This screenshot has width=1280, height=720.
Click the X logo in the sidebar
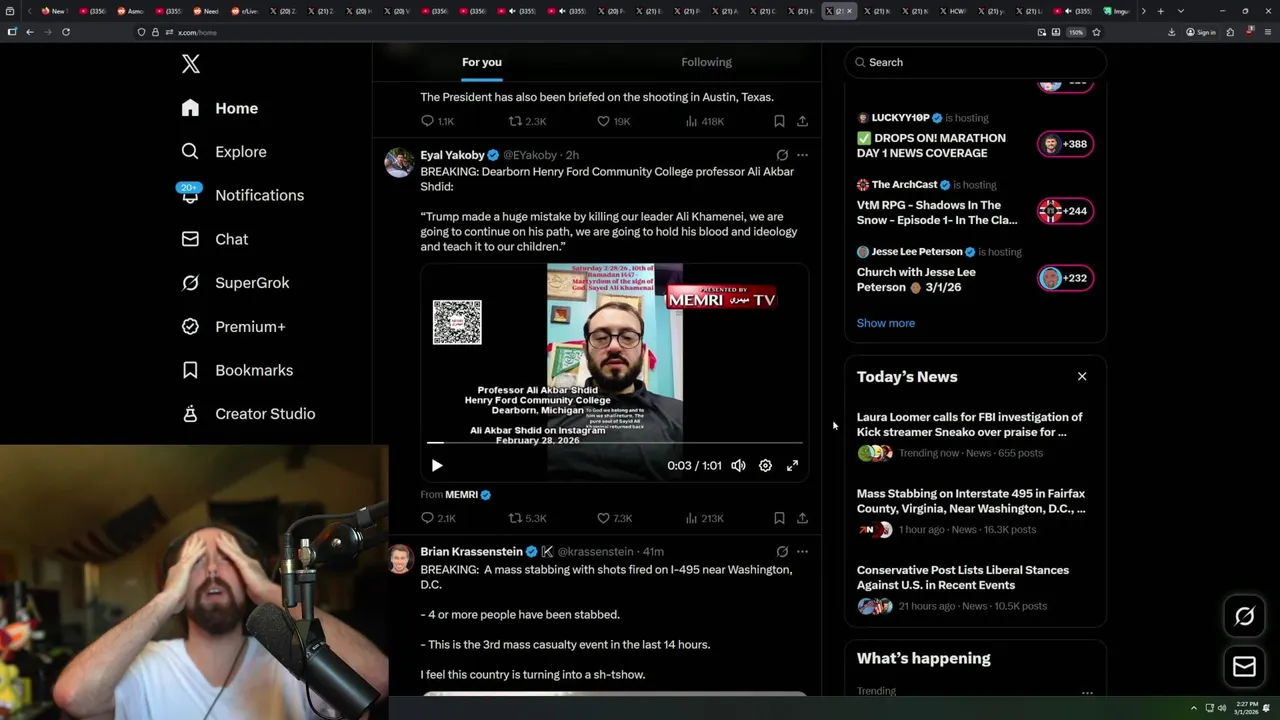191,64
